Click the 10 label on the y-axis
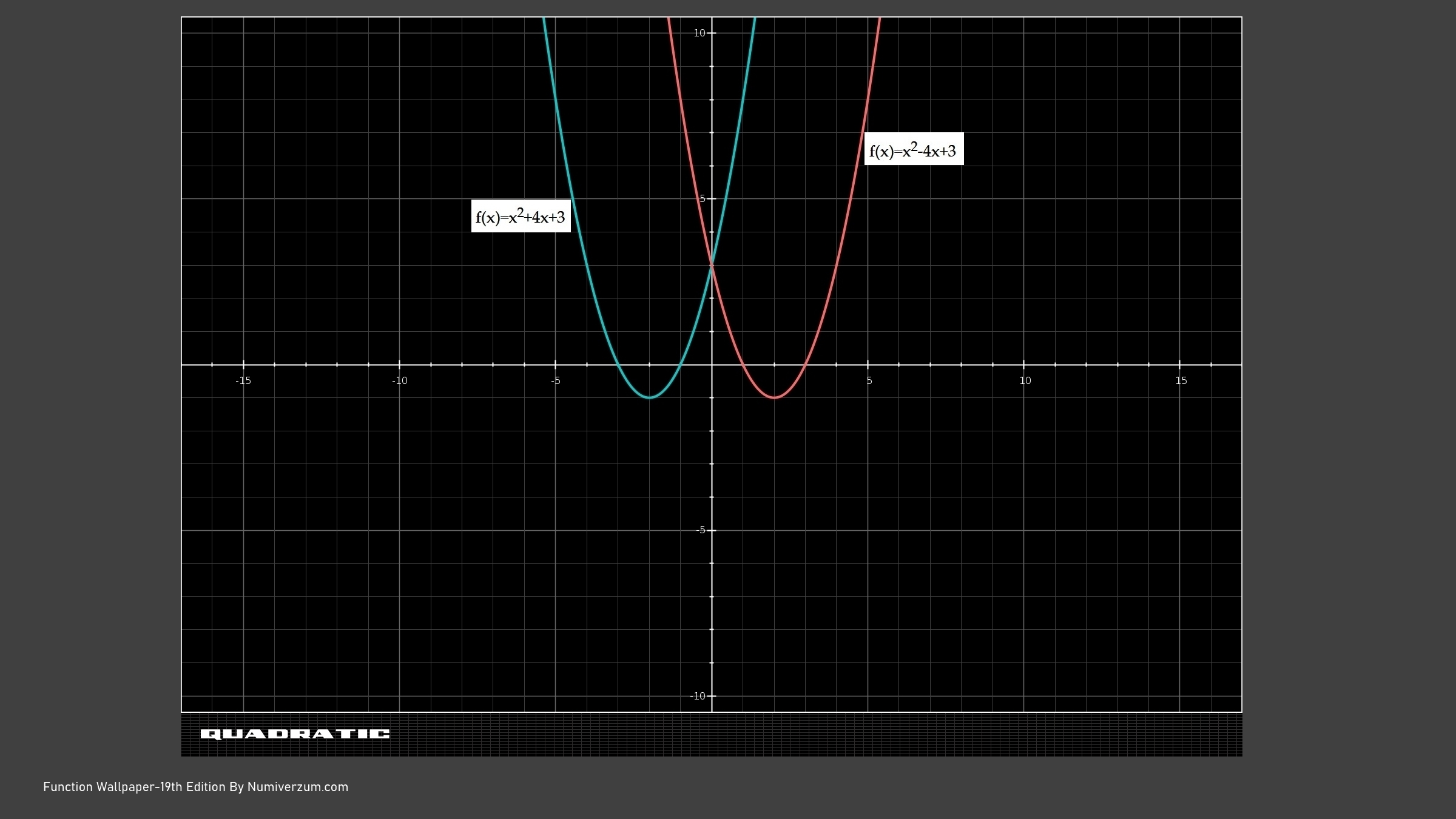This screenshot has height=819, width=1456. tap(699, 33)
